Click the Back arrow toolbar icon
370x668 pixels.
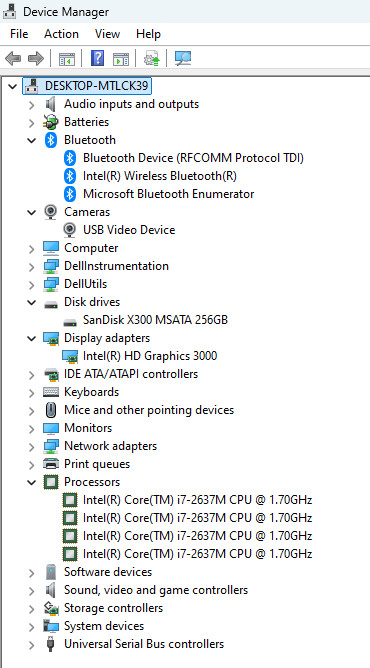(13, 58)
